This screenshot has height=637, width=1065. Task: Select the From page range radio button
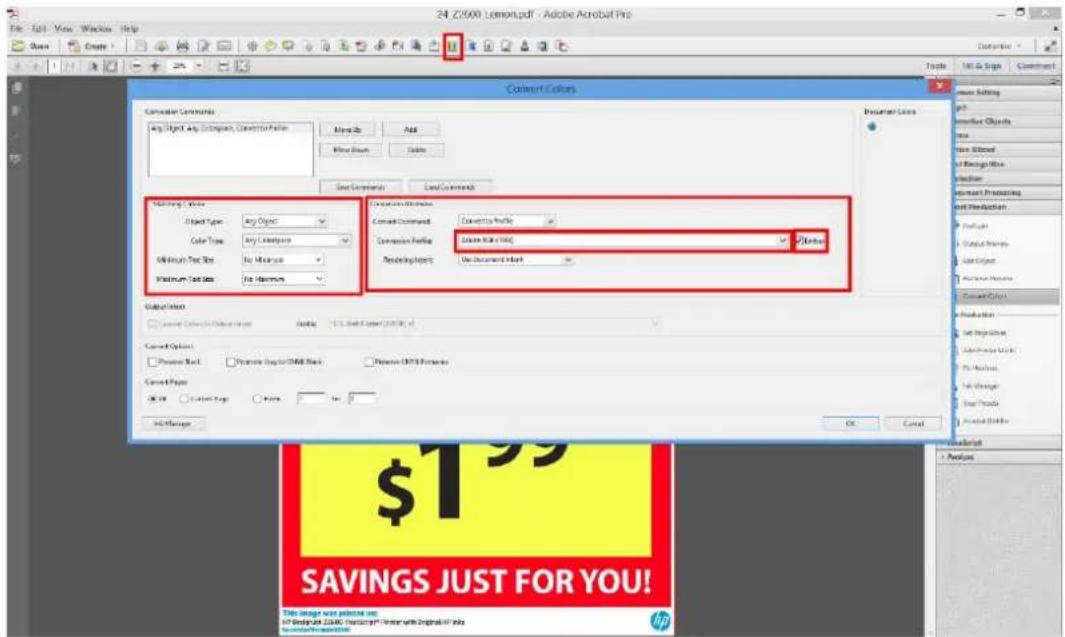click(x=257, y=399)
